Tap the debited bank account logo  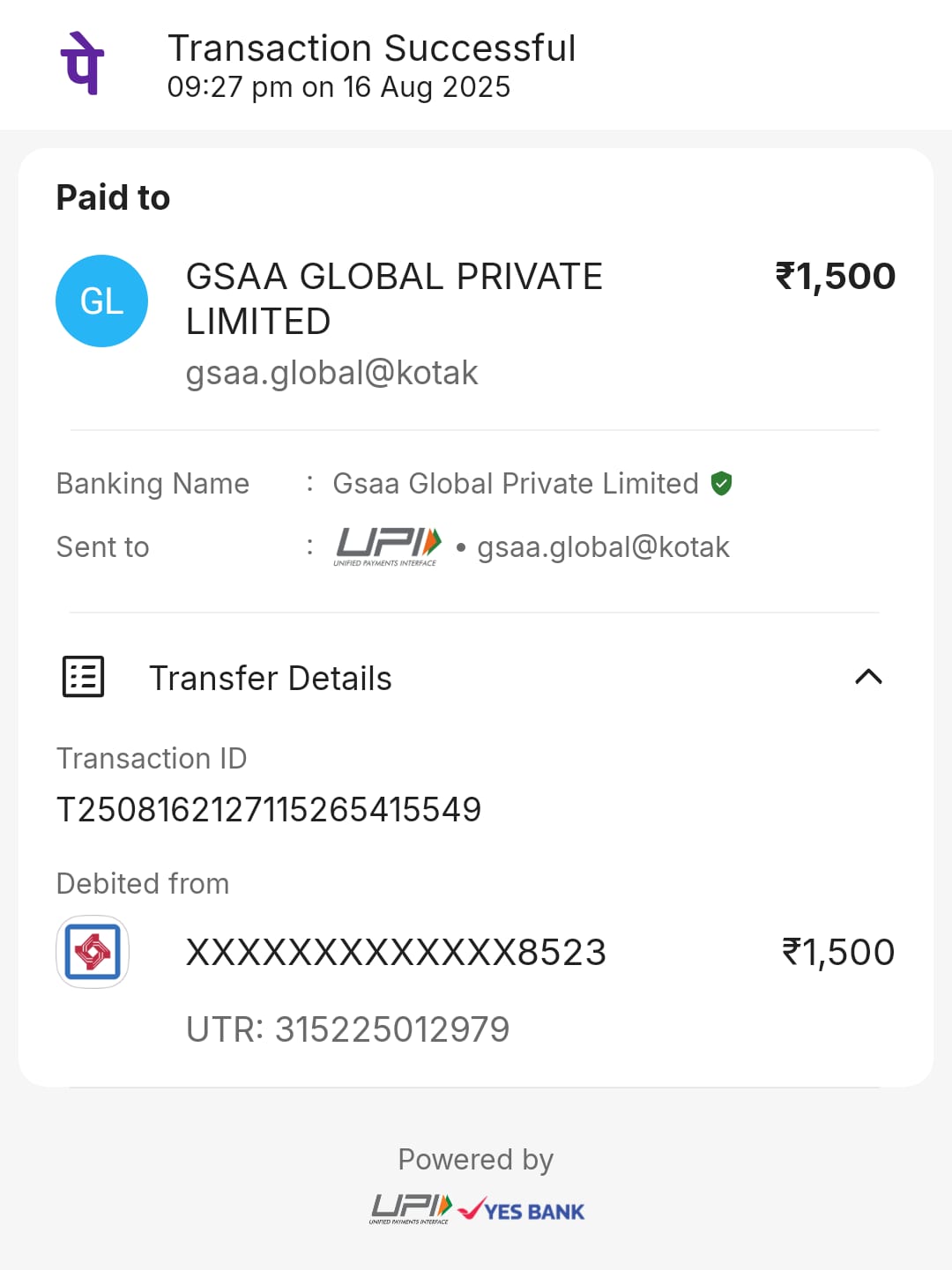pyautogui.click(x=93, y=952)
